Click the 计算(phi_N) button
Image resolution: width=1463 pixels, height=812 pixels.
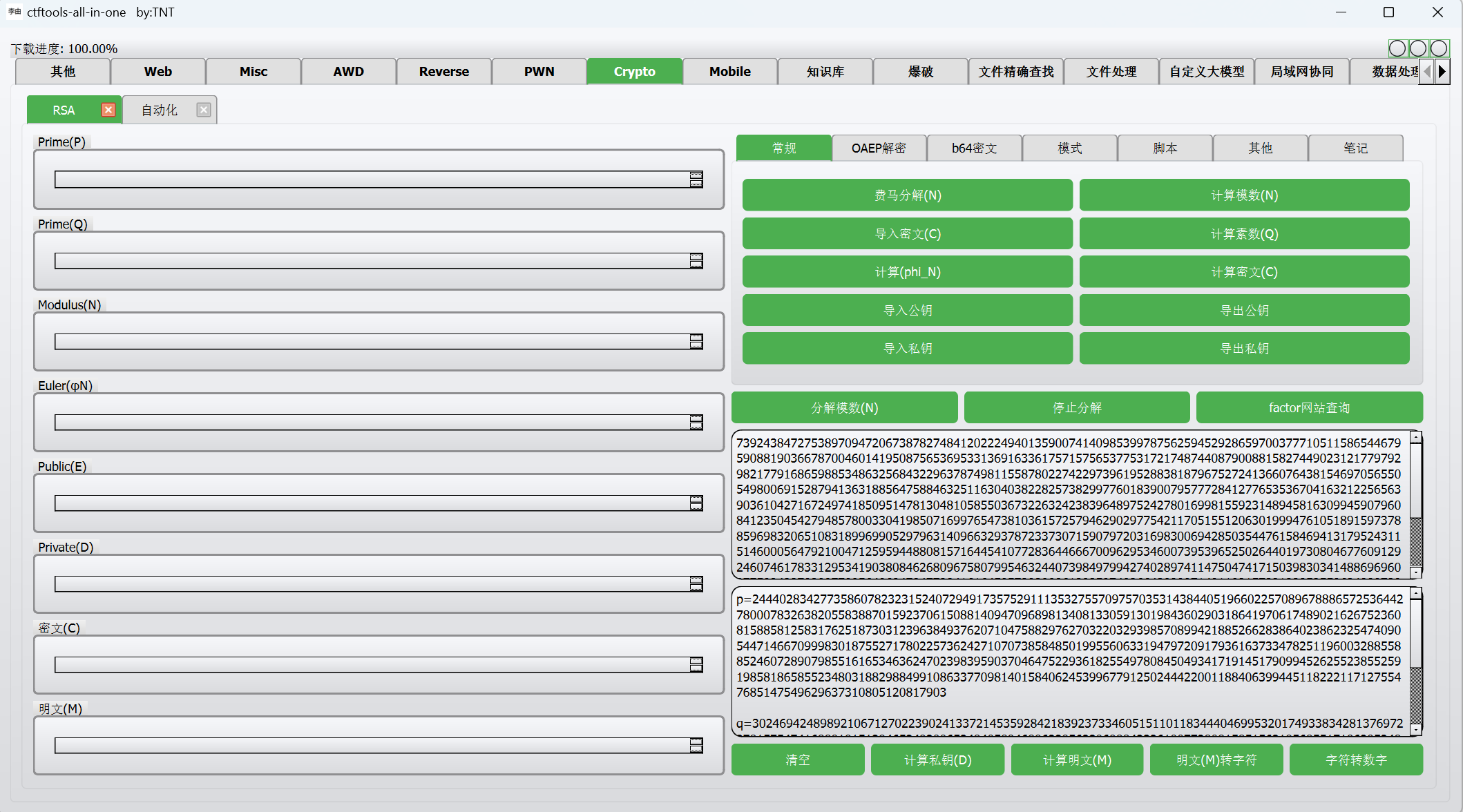coord(908,272)
